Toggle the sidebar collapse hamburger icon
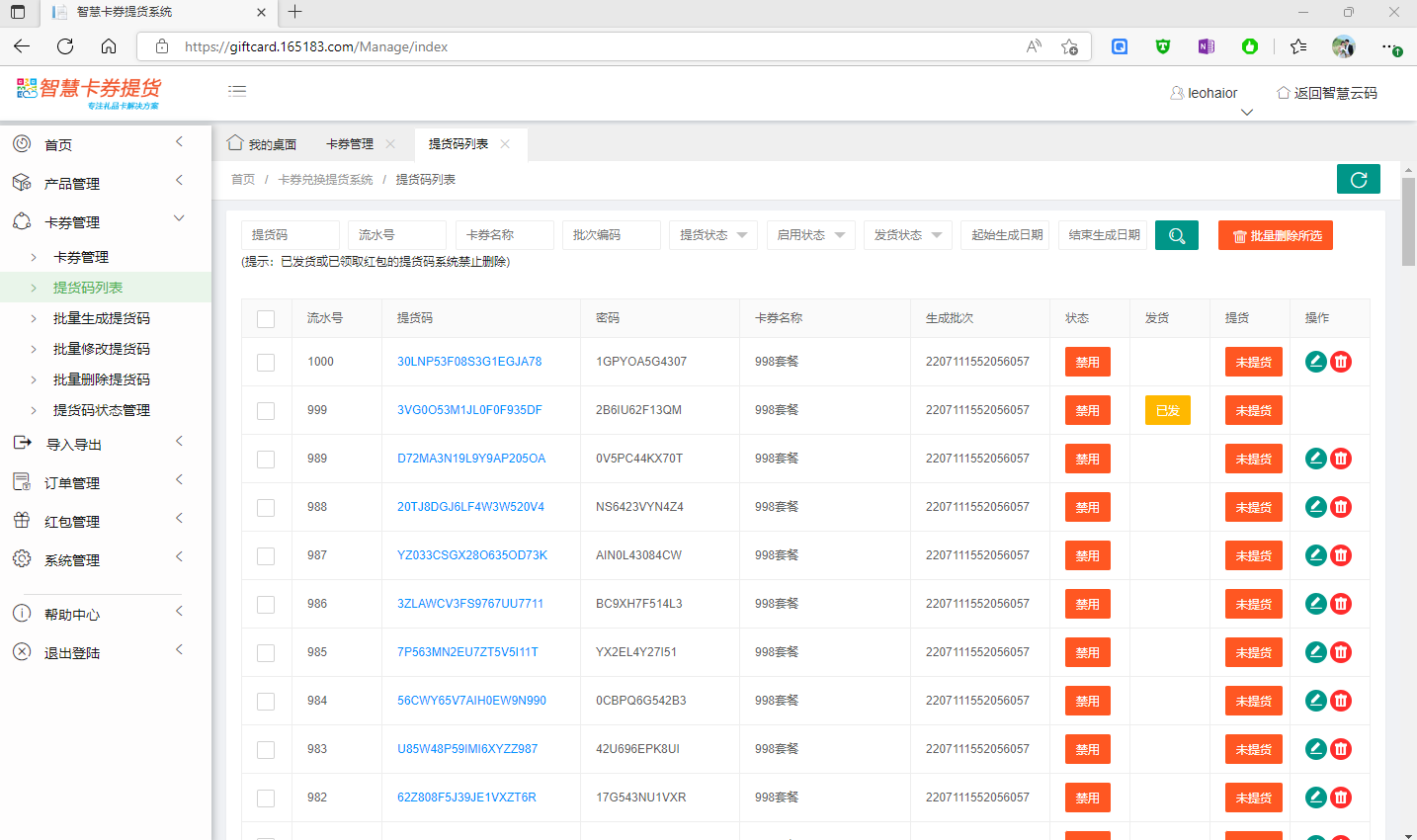The width and height of the screenshot is (1417, 840). [x=237, y=91]
